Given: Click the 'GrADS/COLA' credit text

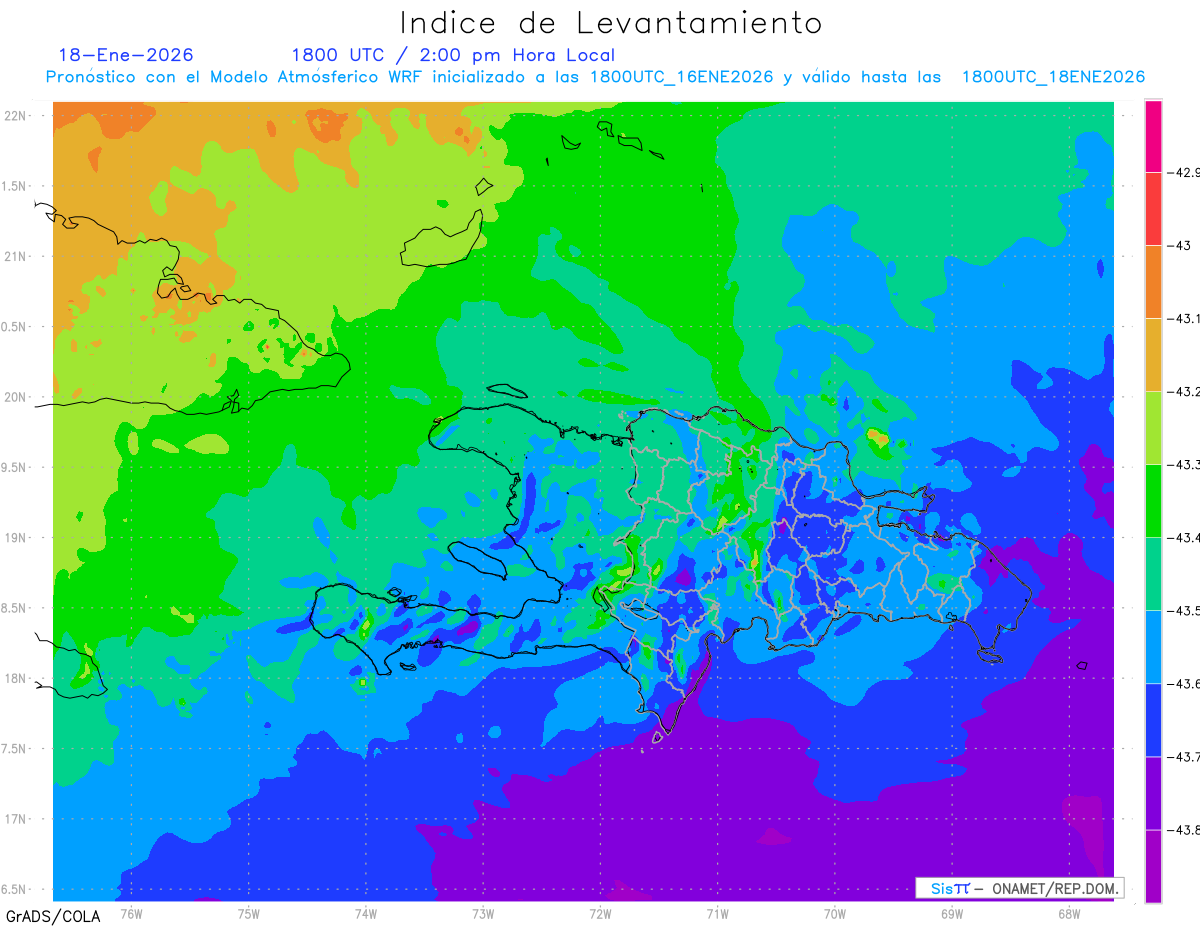Looking at the screenshot, I should pyautogui.click(x=53, y=916).
